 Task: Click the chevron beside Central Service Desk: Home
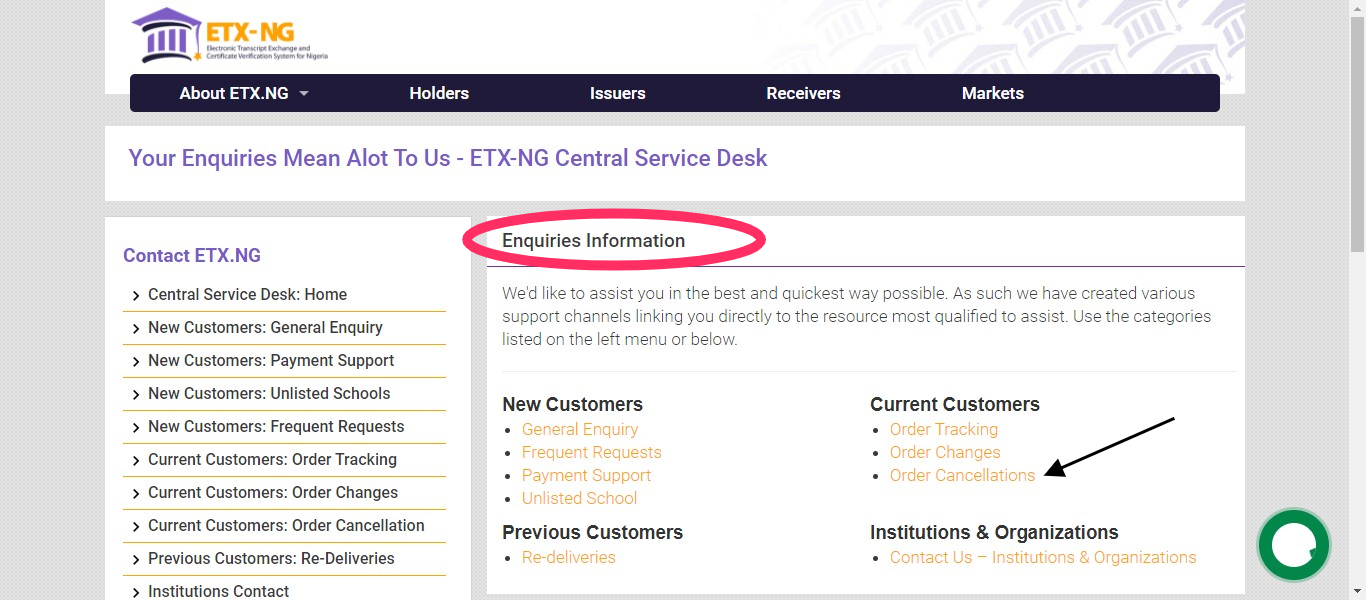136,295
